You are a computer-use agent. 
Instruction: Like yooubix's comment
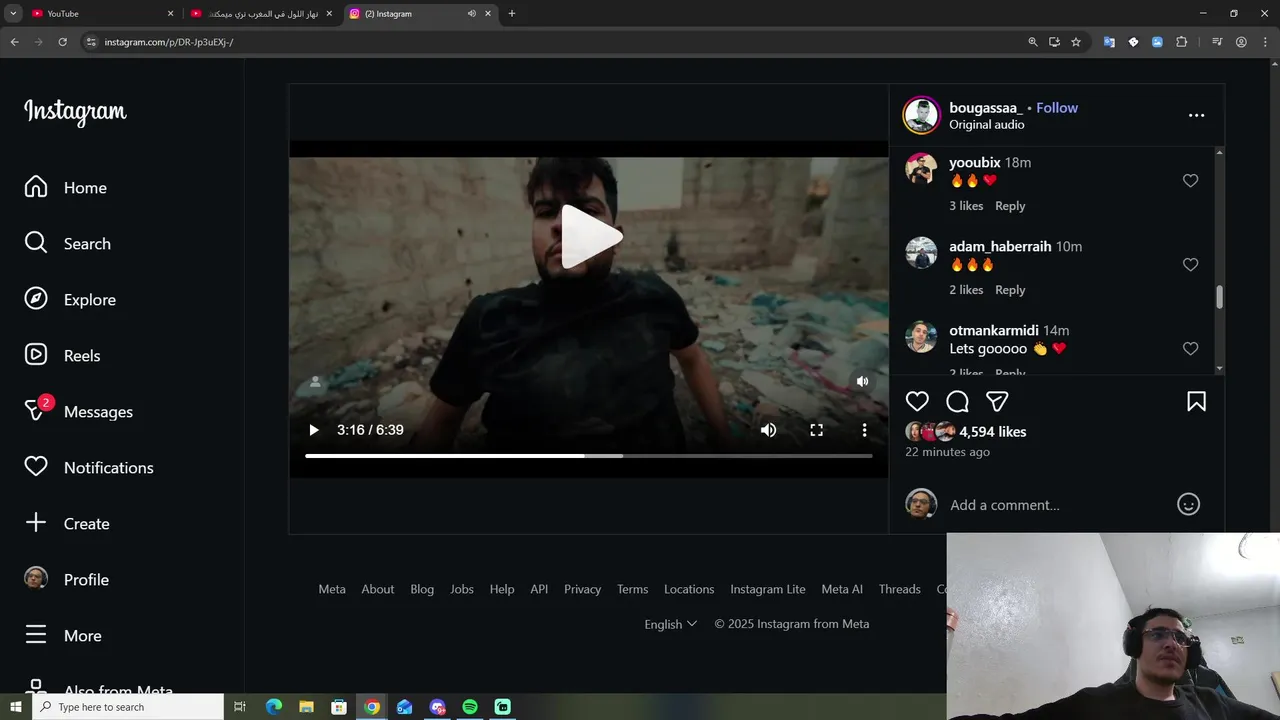[1190, 181]
